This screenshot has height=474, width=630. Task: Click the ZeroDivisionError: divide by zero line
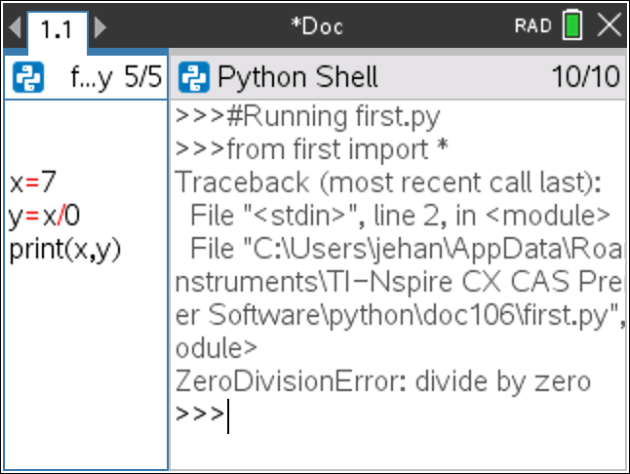(x=383, y=381)
